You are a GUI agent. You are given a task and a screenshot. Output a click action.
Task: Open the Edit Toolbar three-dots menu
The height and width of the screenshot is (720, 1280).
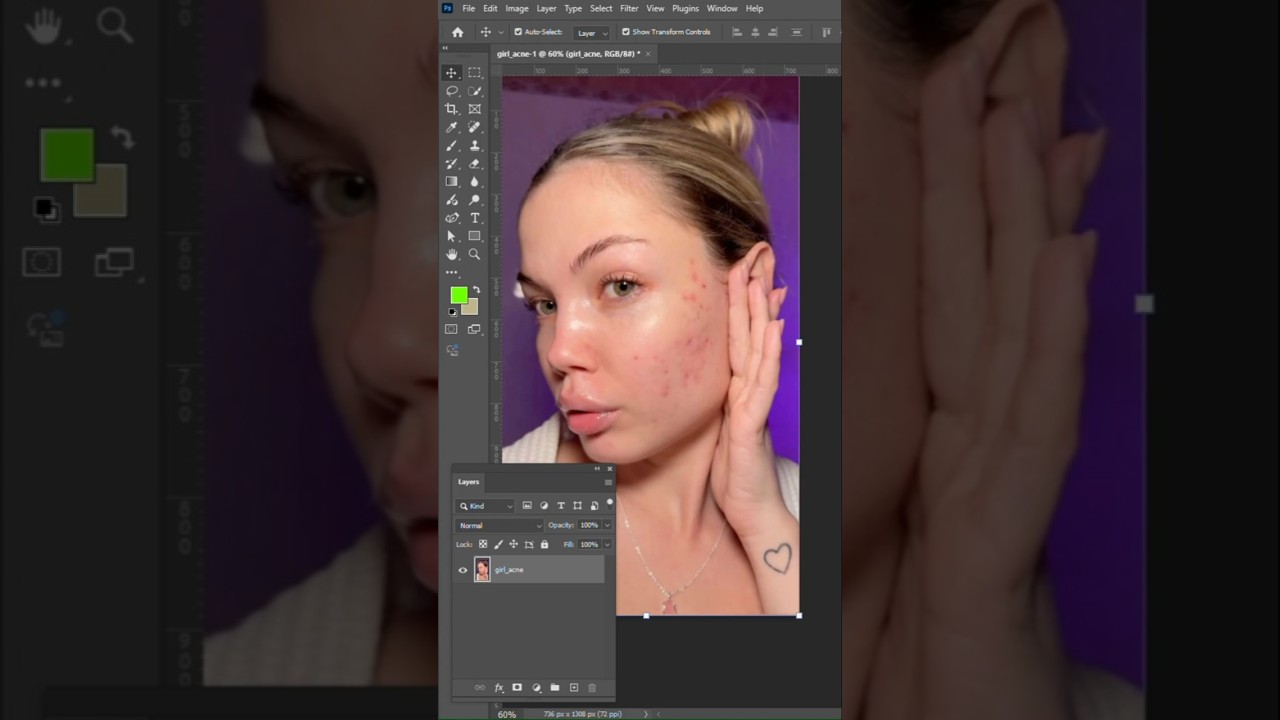452,272
